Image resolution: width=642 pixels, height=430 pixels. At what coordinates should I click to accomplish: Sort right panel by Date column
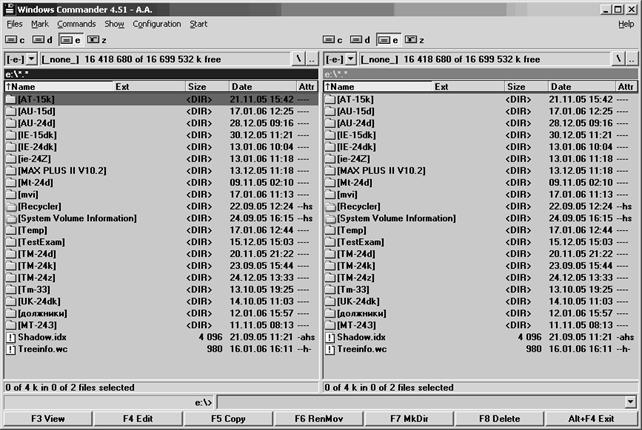(x=581, y=87)
